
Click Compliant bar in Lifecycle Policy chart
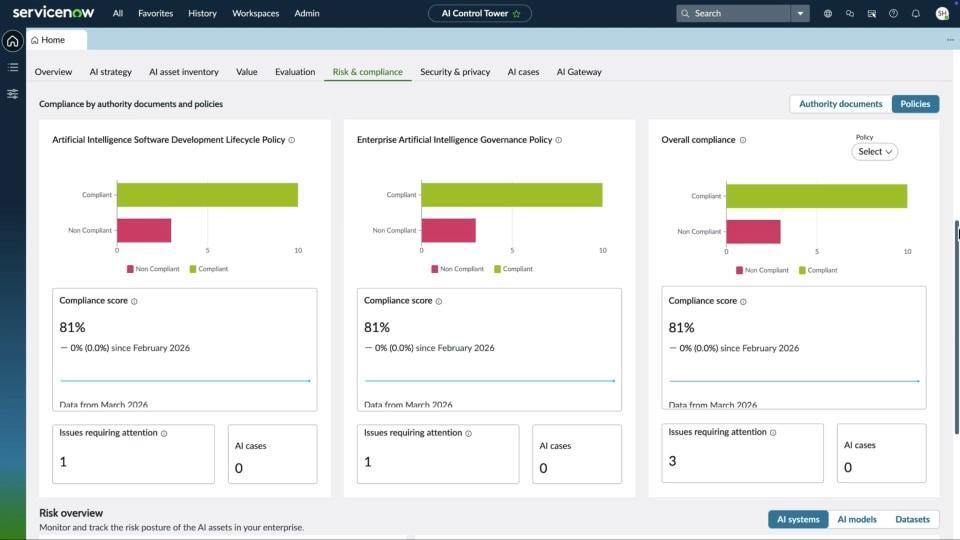tap(208, 195)
